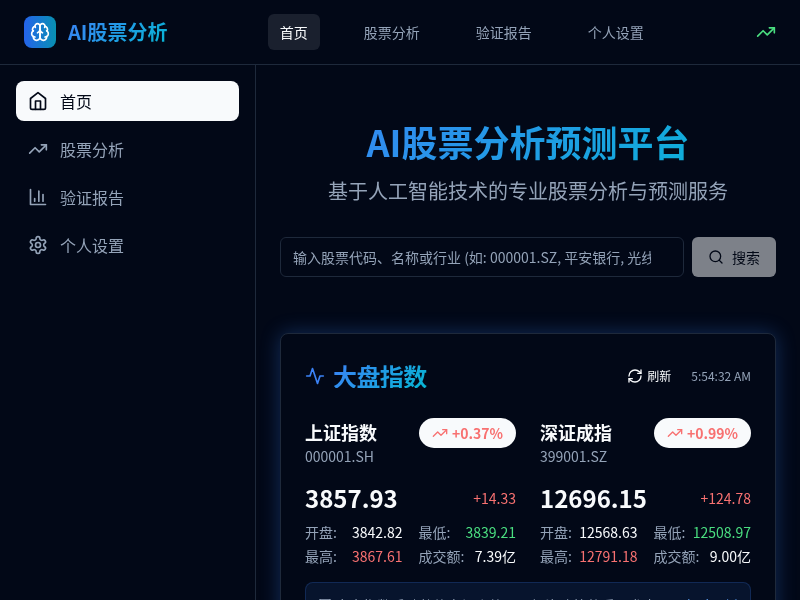The width and height of the screenshot is (800, 600).
Task: Click the +0.99% change badge
Action: point(703,433)
